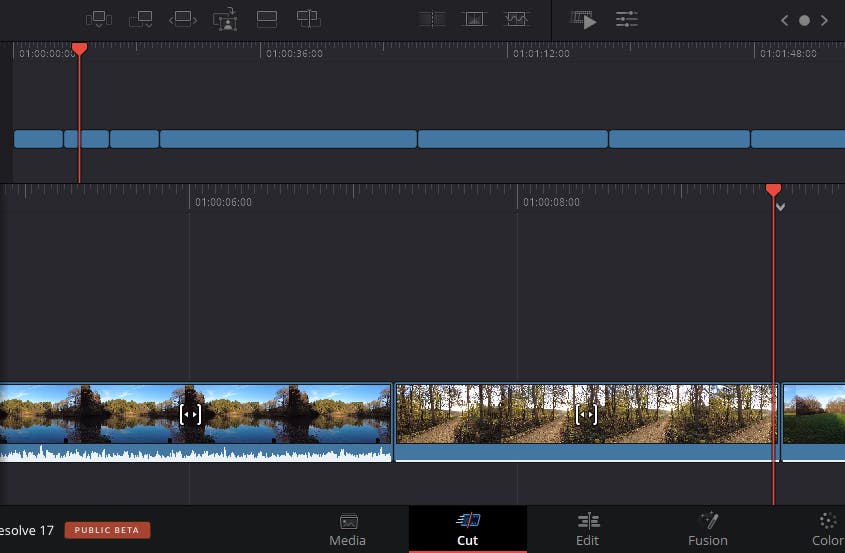Image resolution: width=845 pixels, height=553 pixels.
Task: Click the Place on Top icon
Action: (x=267, y=19)
